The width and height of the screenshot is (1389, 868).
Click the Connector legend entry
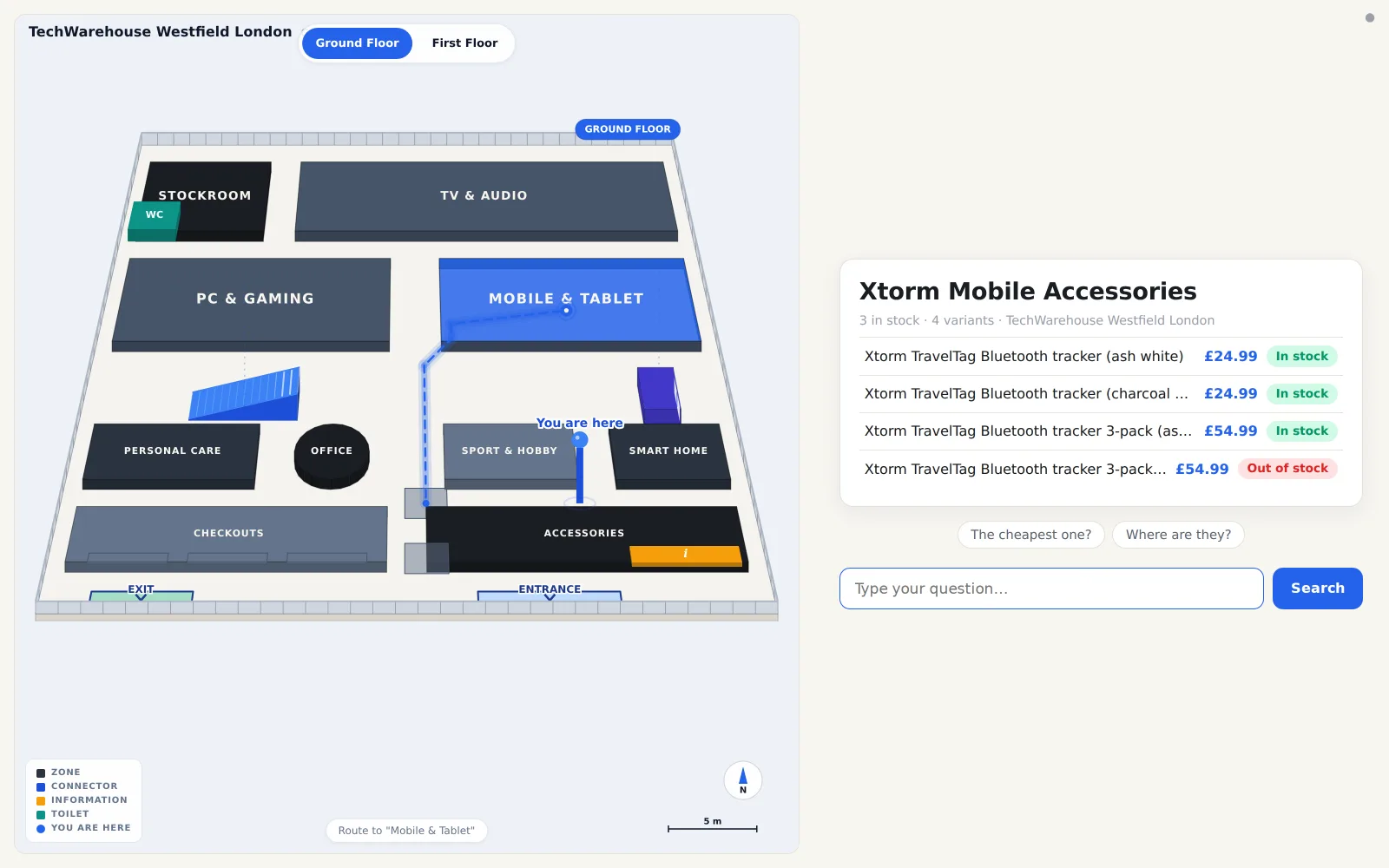pos(77,786)
